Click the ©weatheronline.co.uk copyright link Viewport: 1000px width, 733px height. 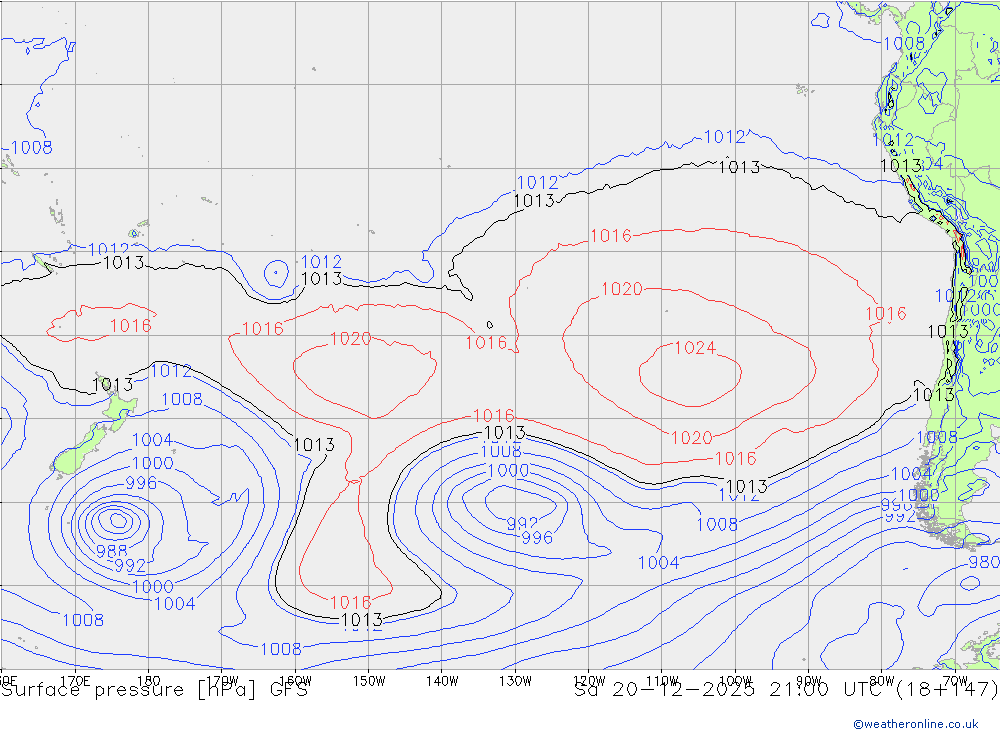pos(916,724)
